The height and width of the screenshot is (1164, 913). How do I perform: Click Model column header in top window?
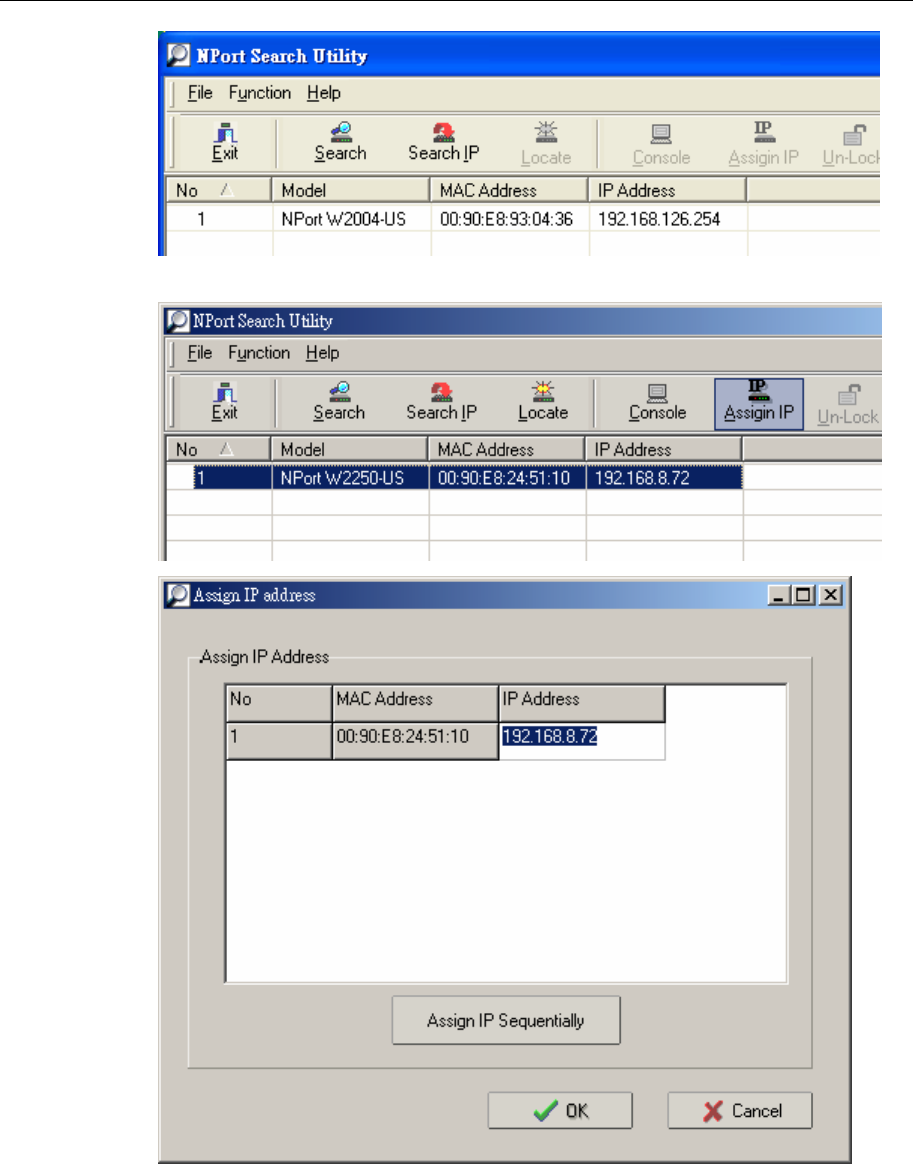pos(350,190)
